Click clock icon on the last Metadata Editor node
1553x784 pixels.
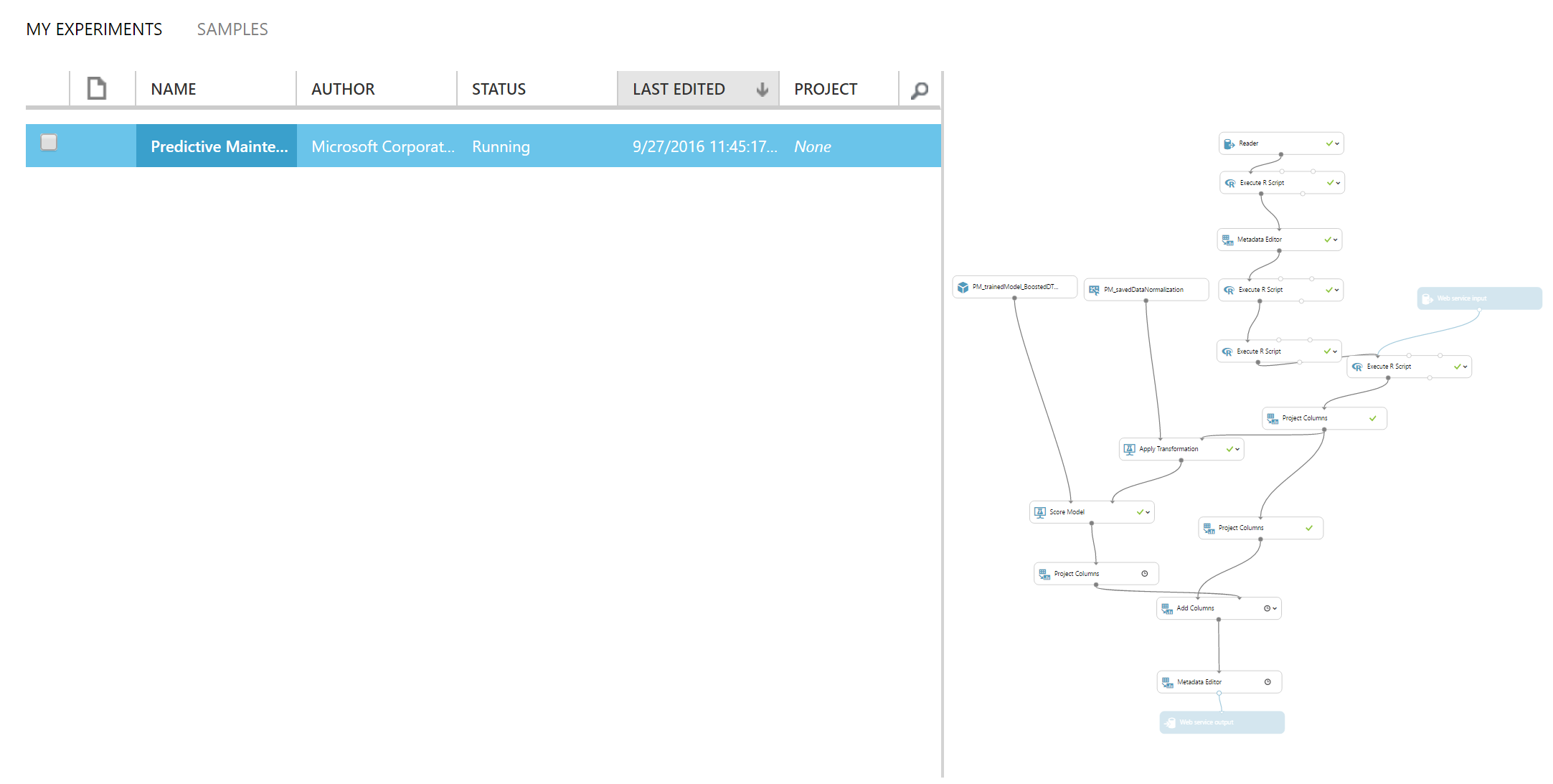pos(1268,682)
